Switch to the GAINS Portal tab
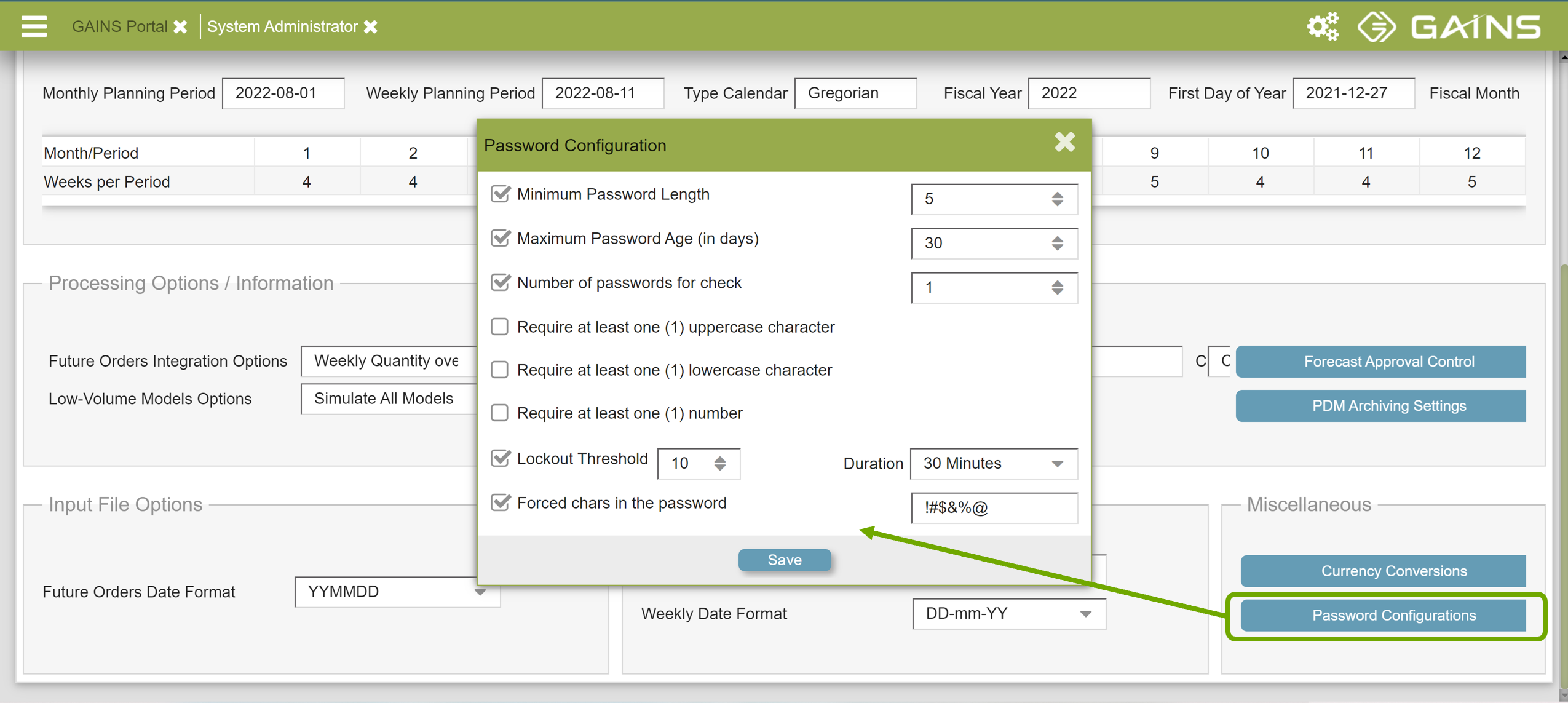This screenshot has width=1568, height=703. click(119, 27)
